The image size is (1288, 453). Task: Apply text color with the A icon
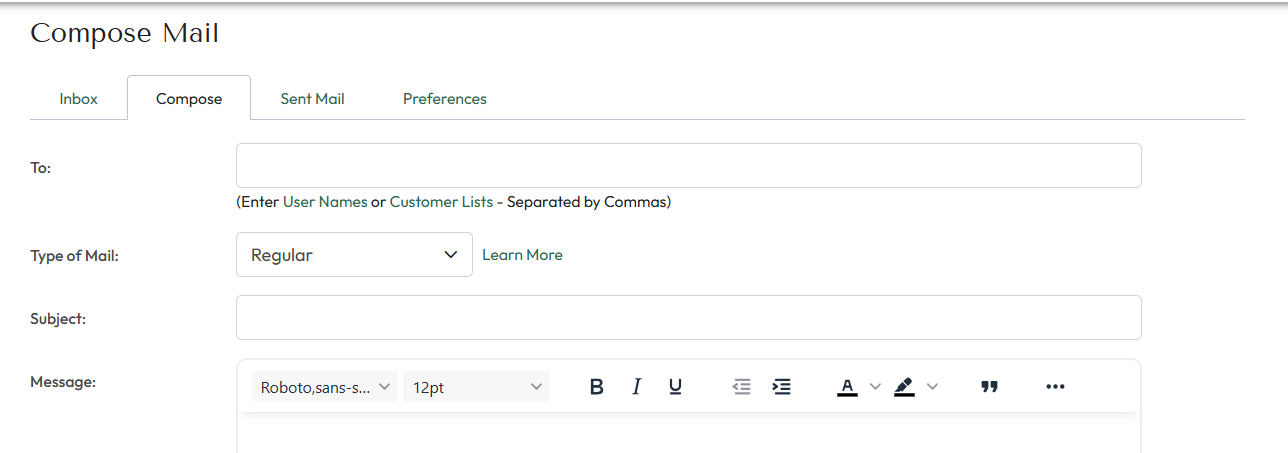pos(847,387)
